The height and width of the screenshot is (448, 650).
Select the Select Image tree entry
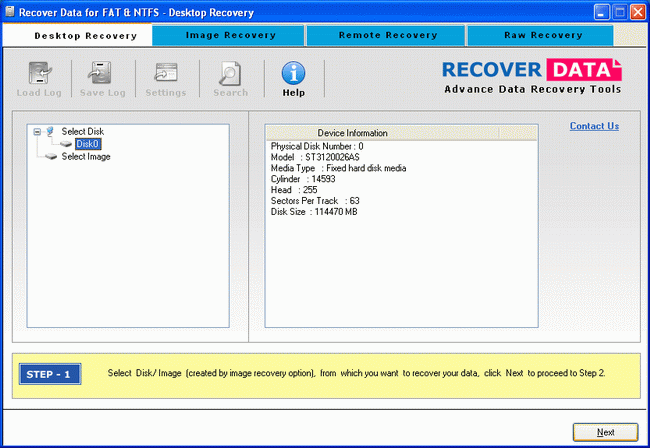pos(85,157)
